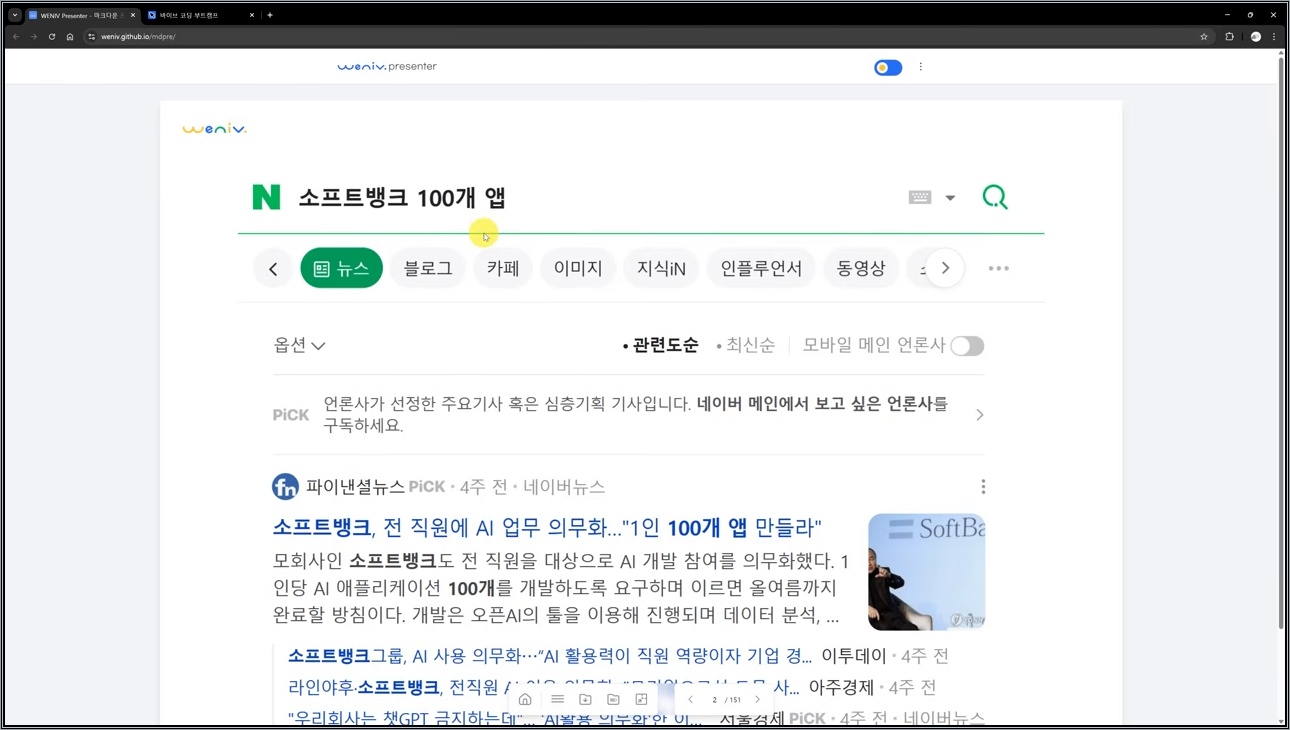Select the 카페 tab
This screenshot has height=730, width=1290.
[x=503, y=268]
